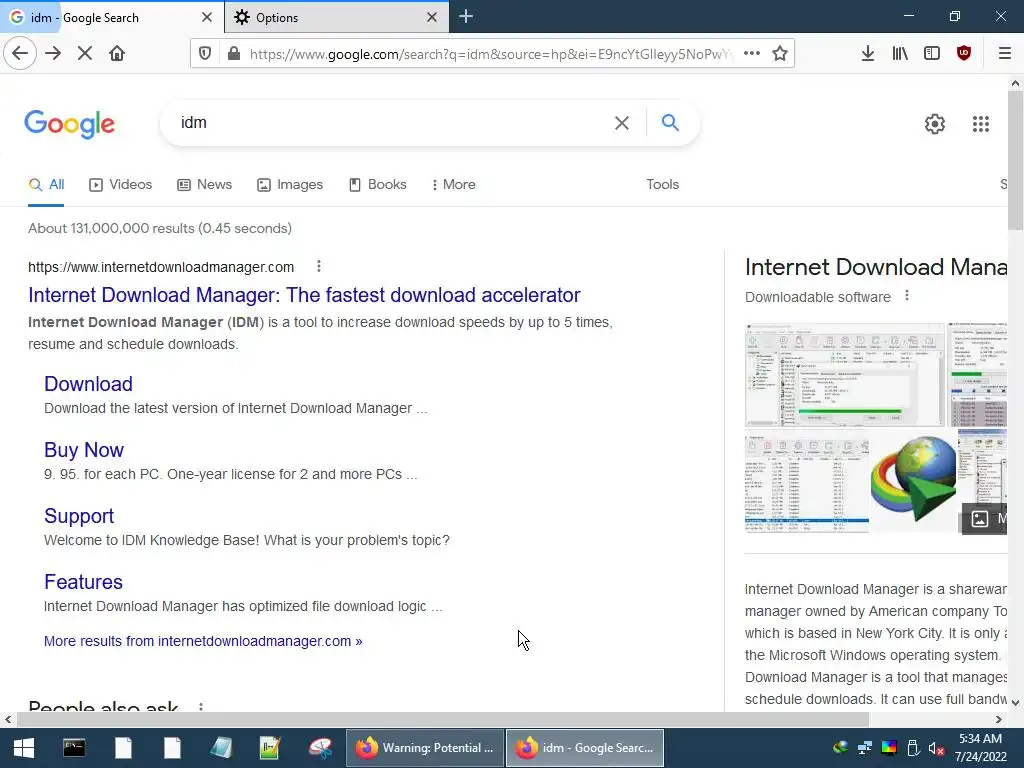
Task: Open options beside People also ask
Action: (200, 707)
